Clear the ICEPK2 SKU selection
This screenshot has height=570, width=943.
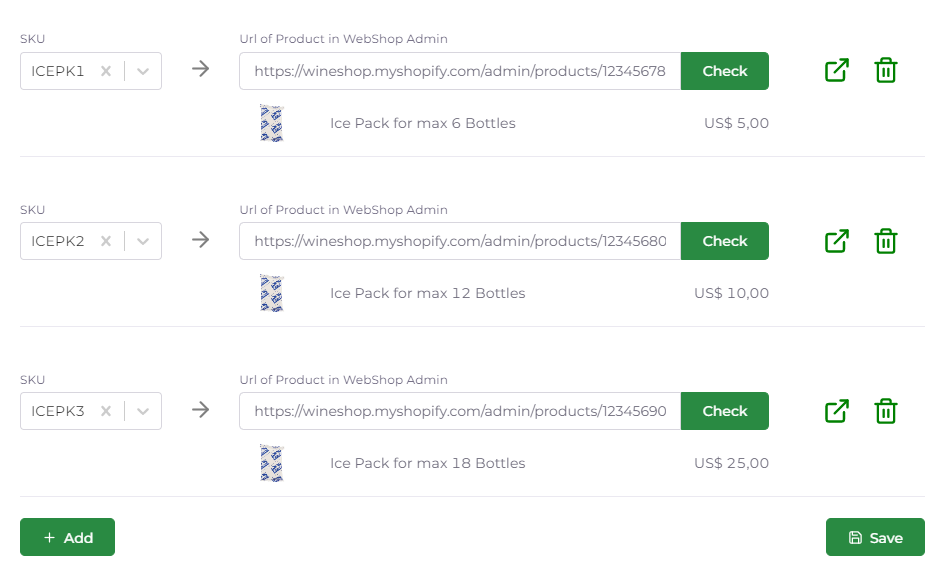[x=106, y=241]
